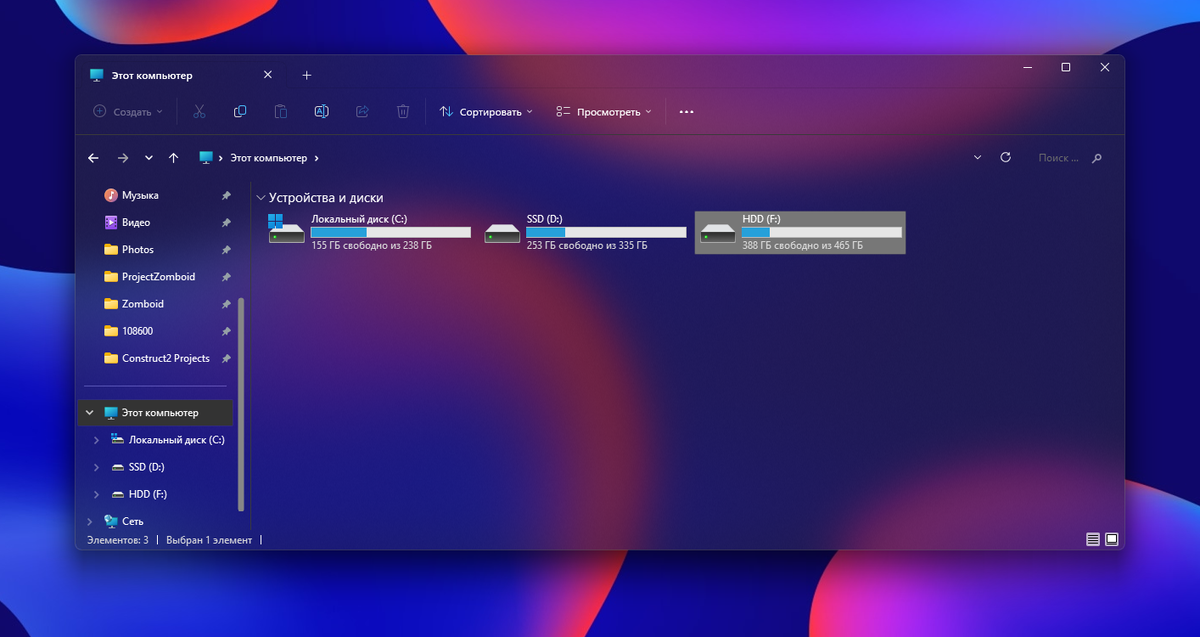This screenshot has width=1200, height=637.
Task: Open a new tab with plus button
Action: (307, 75)
